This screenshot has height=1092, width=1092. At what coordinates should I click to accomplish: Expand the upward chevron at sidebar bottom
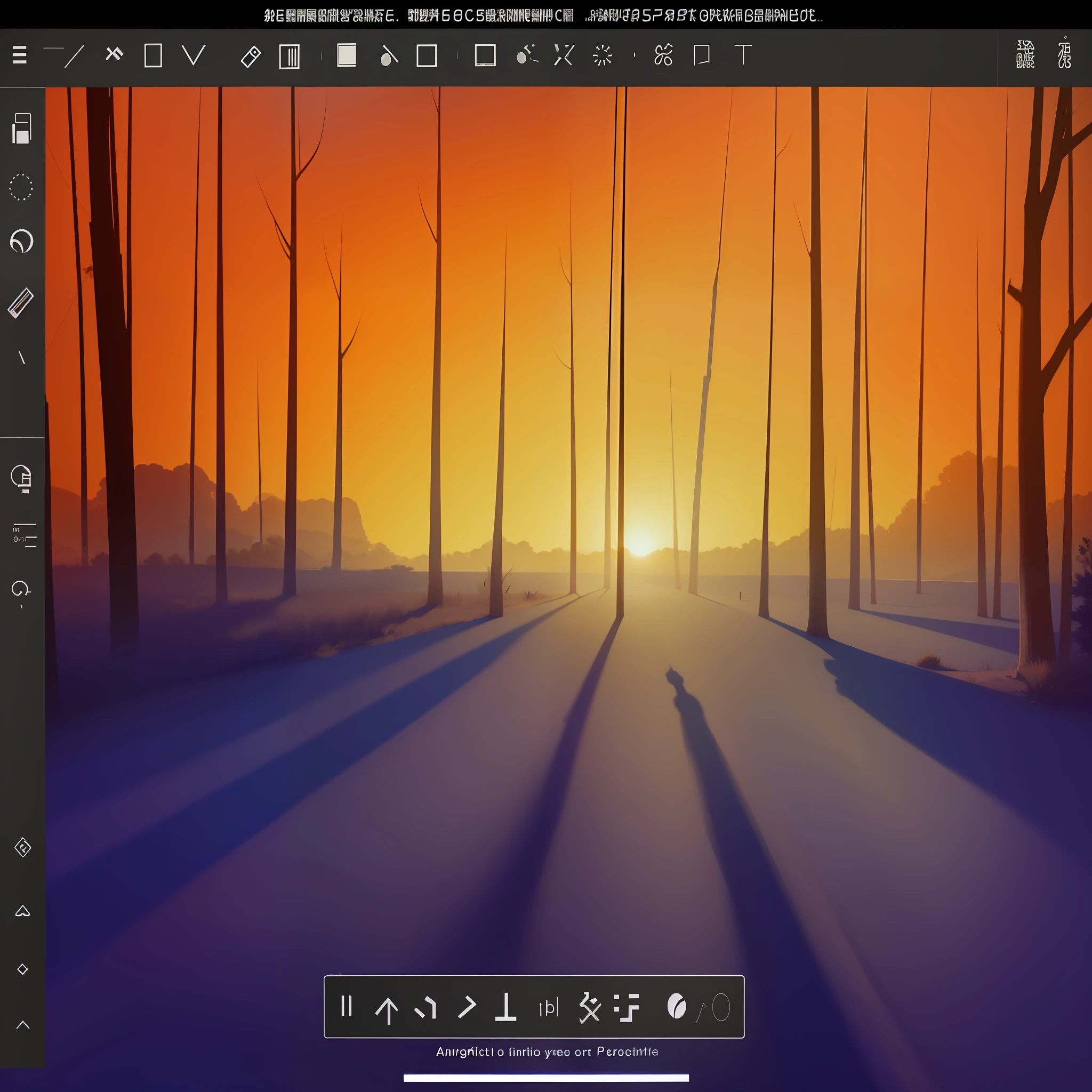[x=23, y=1025]
